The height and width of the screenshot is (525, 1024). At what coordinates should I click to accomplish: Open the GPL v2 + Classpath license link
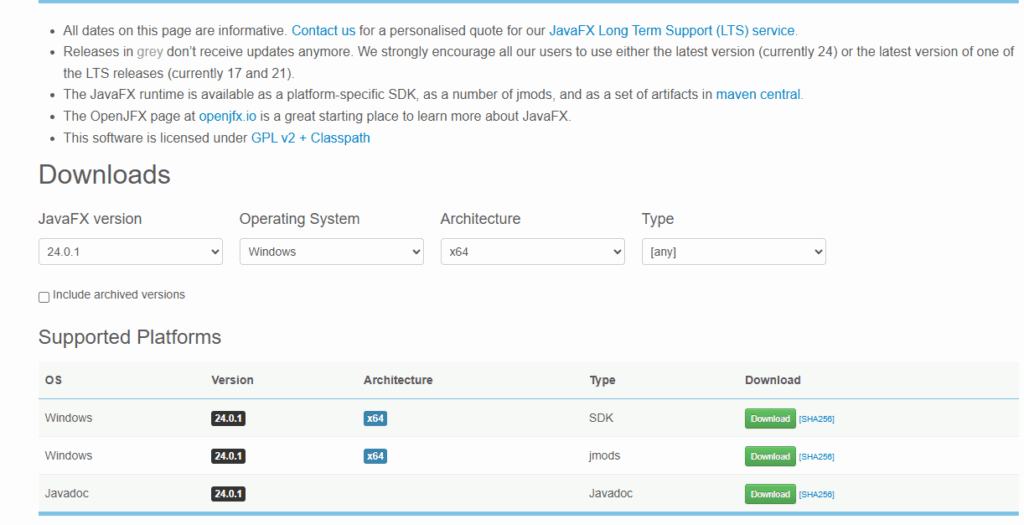[310, 138]
